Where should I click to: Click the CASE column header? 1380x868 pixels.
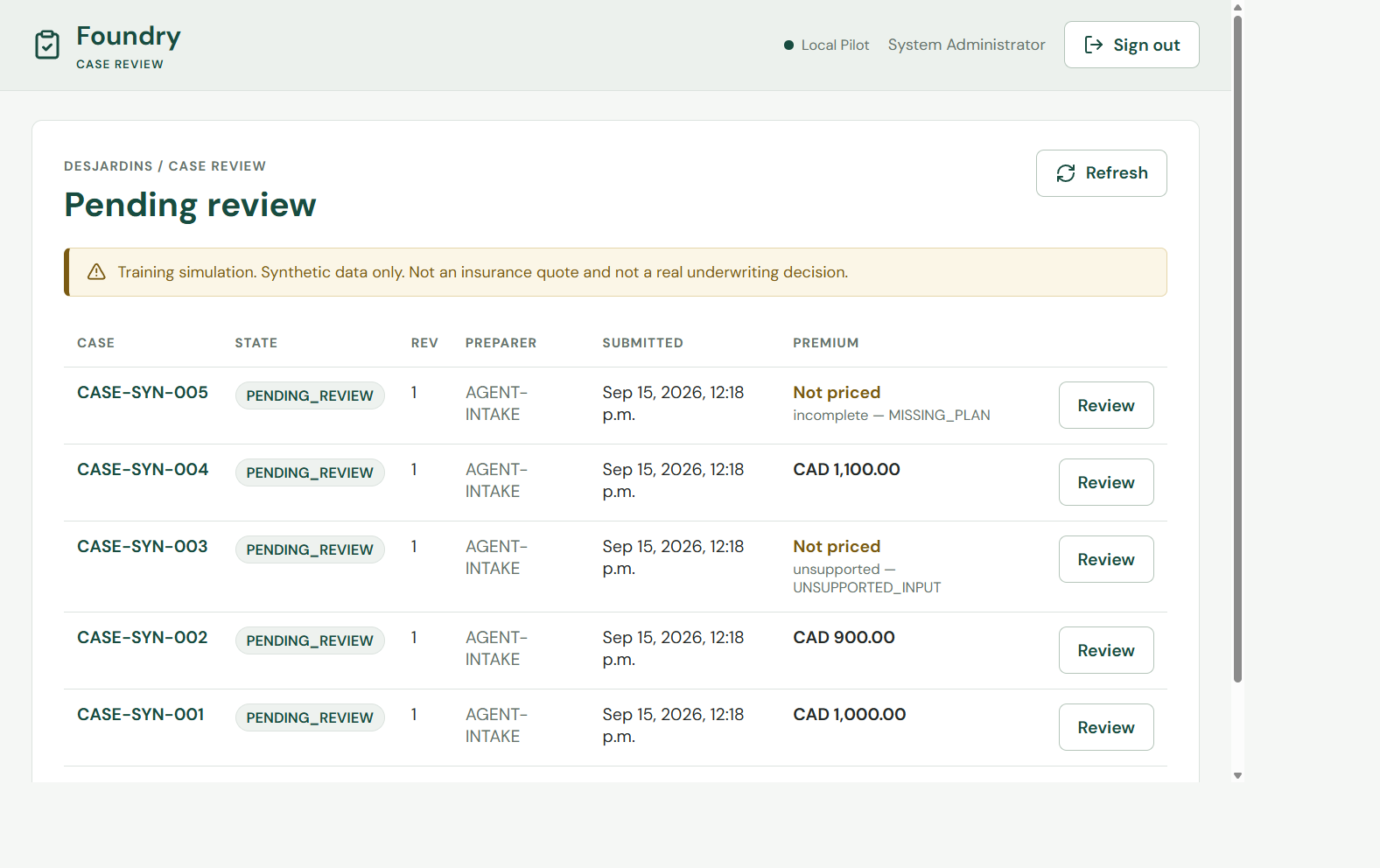[95, 343]
